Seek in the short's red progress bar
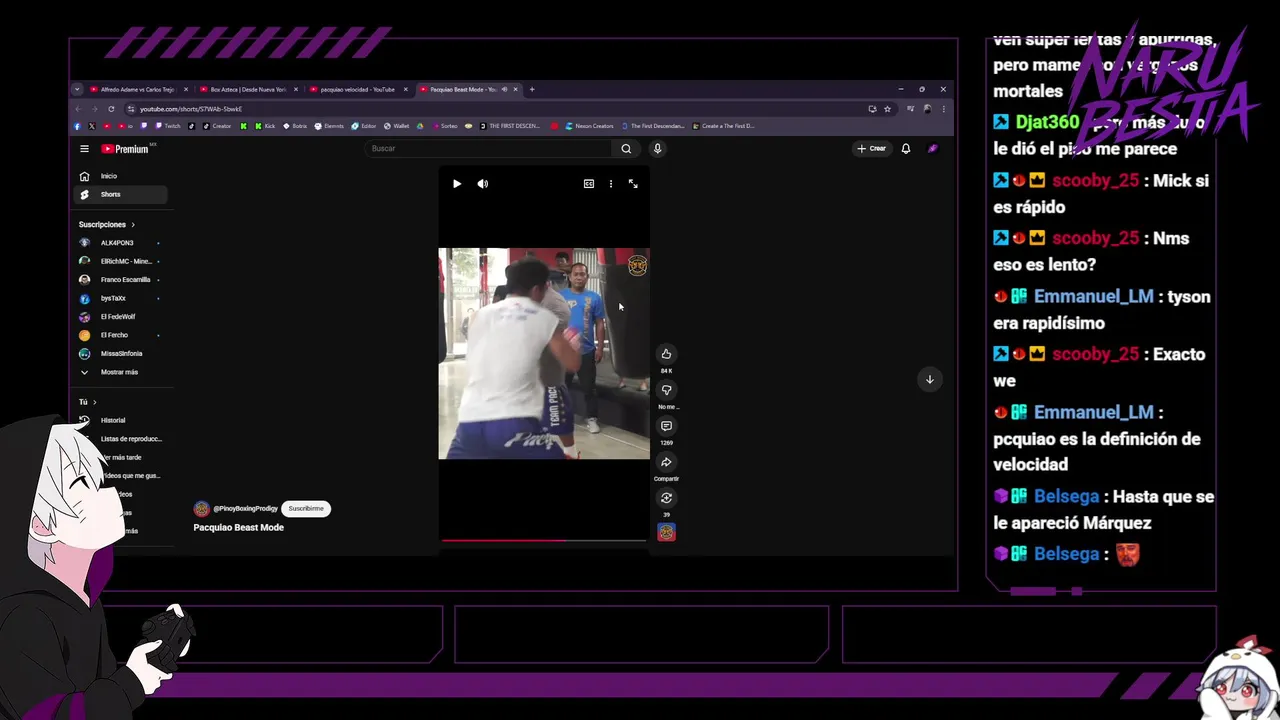 (544, 540)
